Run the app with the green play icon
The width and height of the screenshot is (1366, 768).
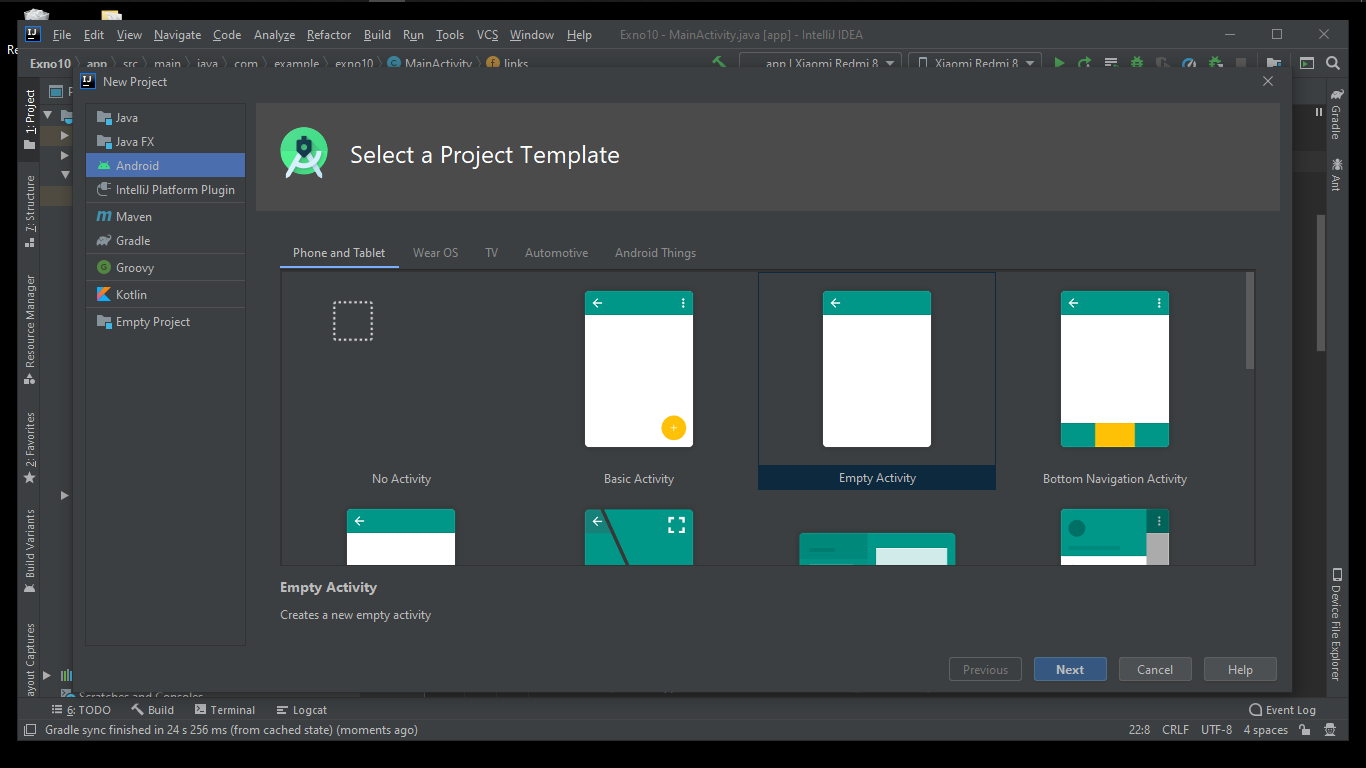click(1059, 62)
